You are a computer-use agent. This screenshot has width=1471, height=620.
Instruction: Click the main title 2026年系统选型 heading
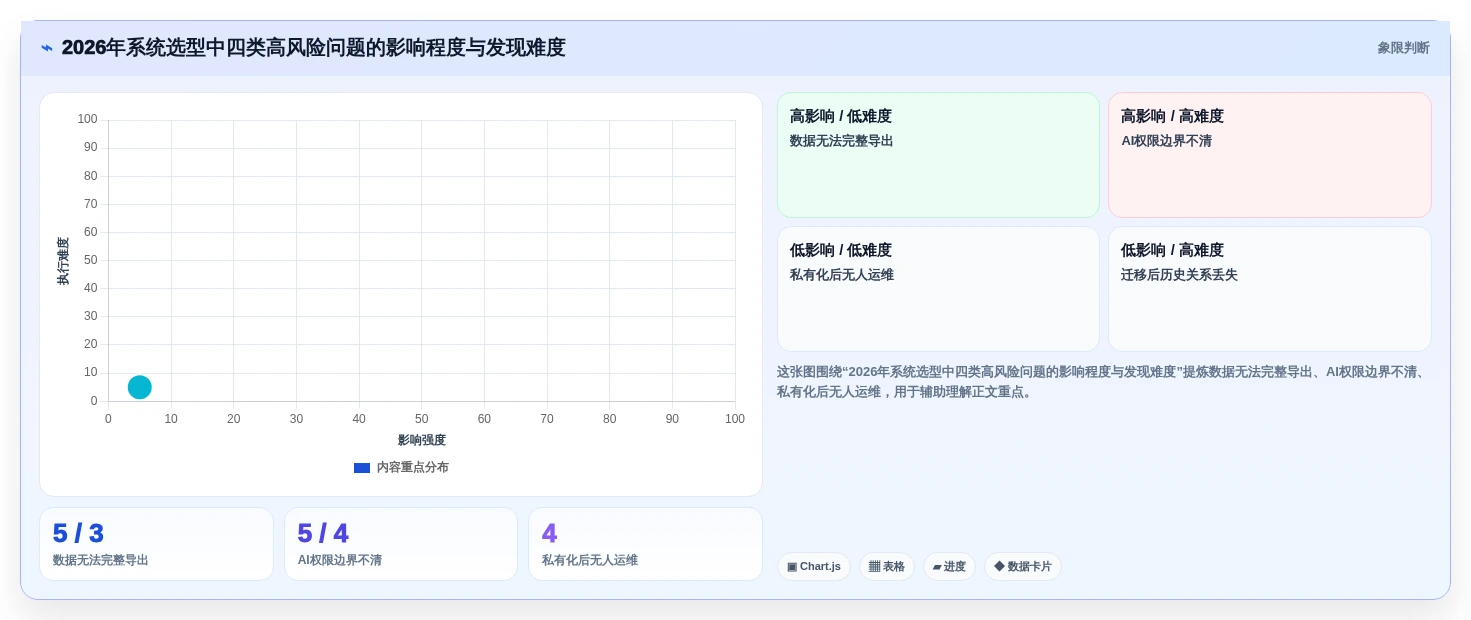[x=313, y=48]
